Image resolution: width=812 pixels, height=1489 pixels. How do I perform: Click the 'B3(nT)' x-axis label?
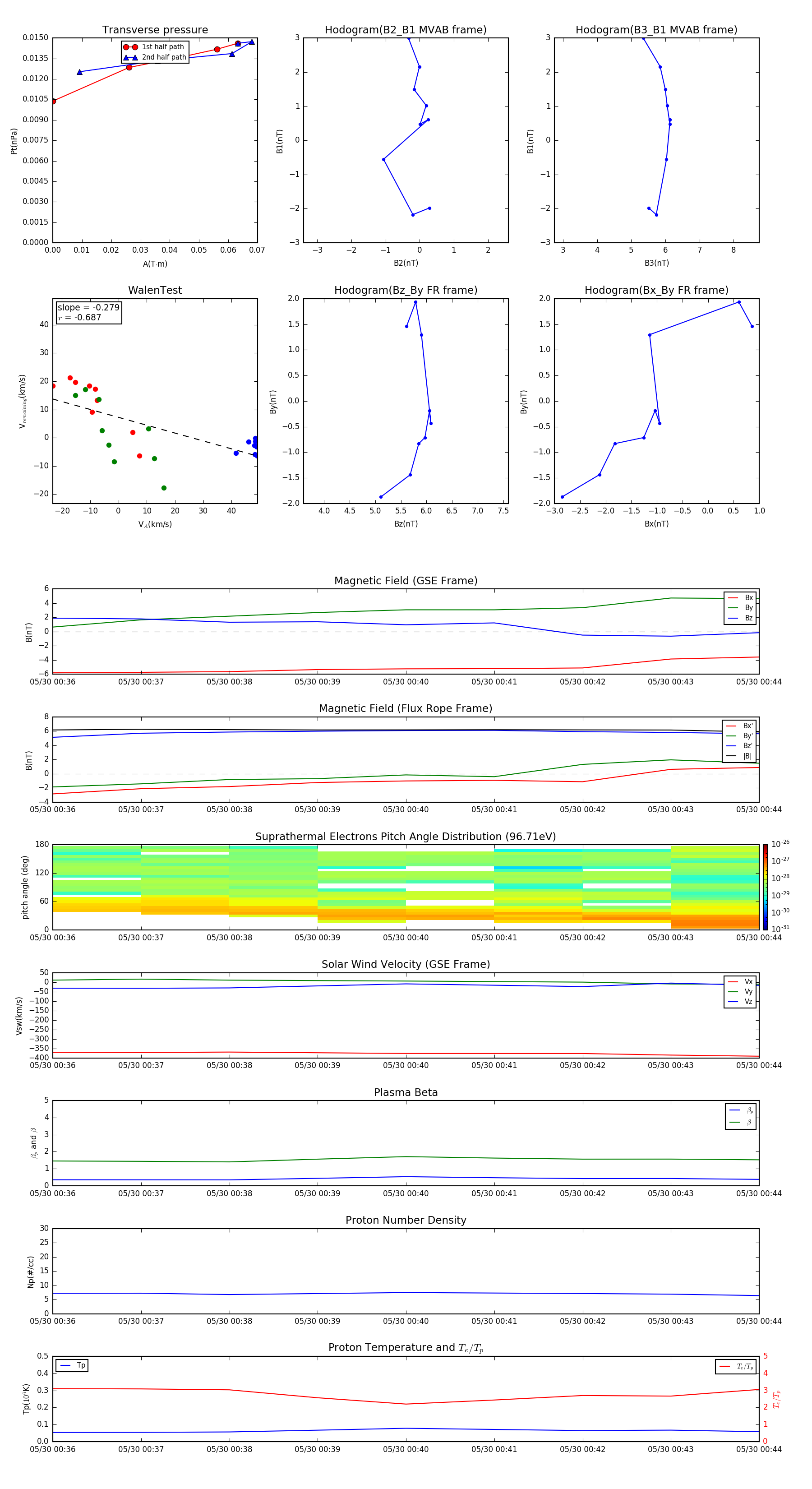click(x=656, y=263)
